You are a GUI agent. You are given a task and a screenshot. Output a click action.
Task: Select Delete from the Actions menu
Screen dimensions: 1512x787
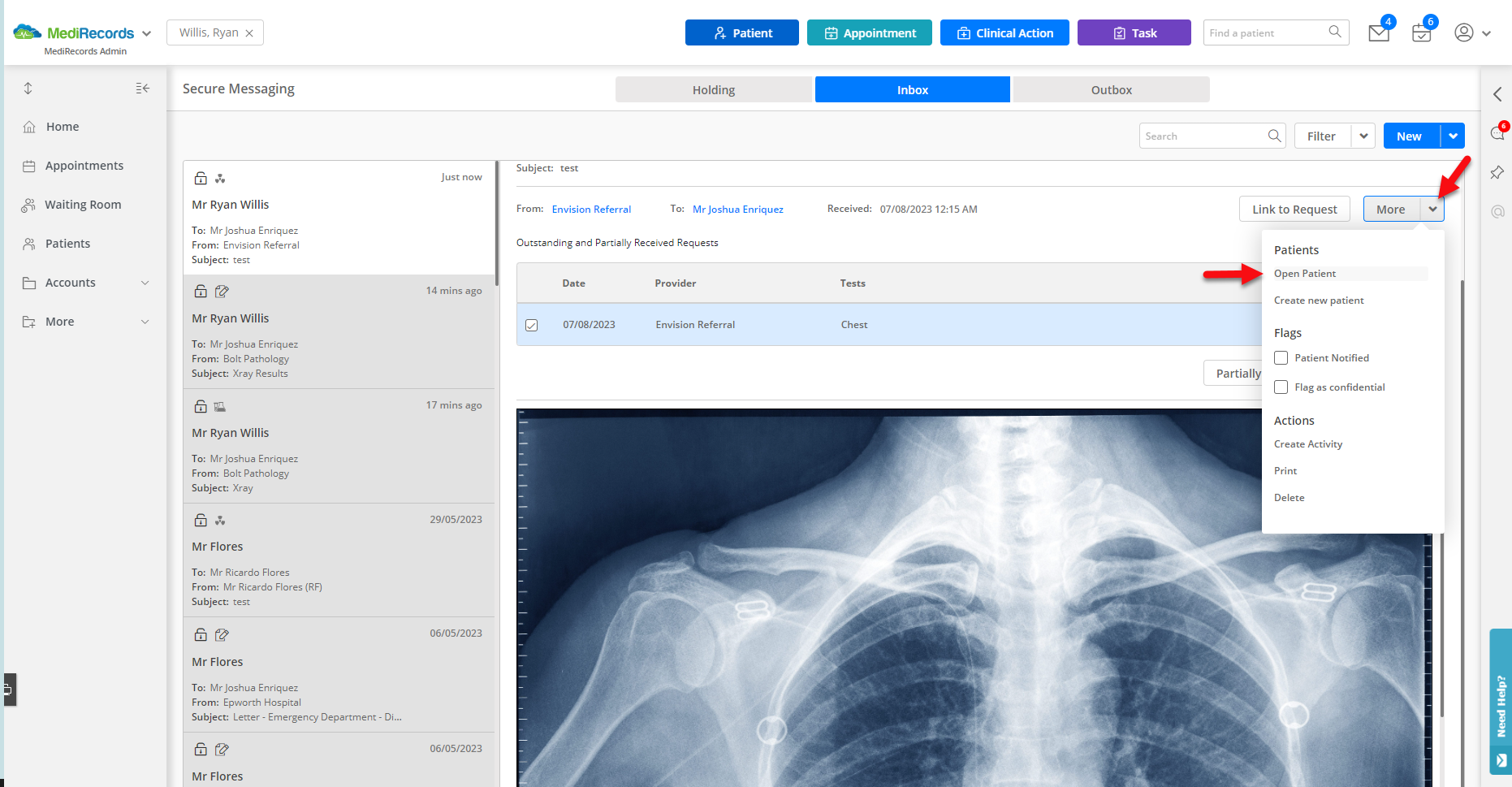coord(1290,498)
